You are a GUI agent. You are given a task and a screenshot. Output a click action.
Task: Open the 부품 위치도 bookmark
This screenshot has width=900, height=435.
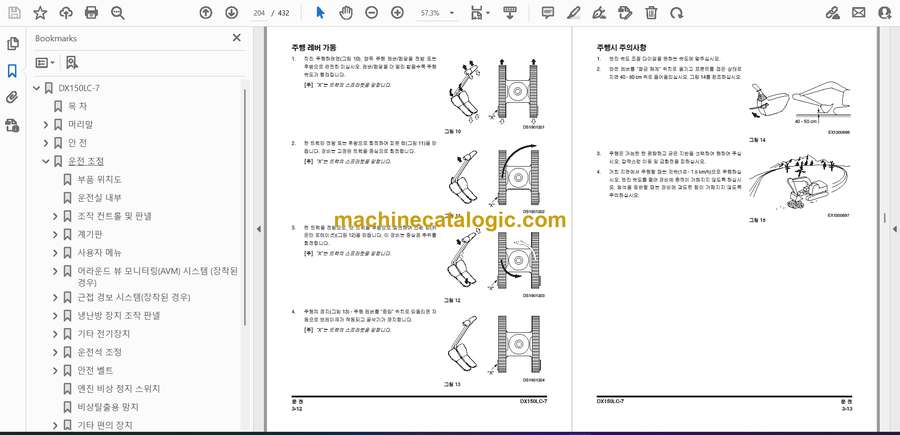click(x=99, y=180)
